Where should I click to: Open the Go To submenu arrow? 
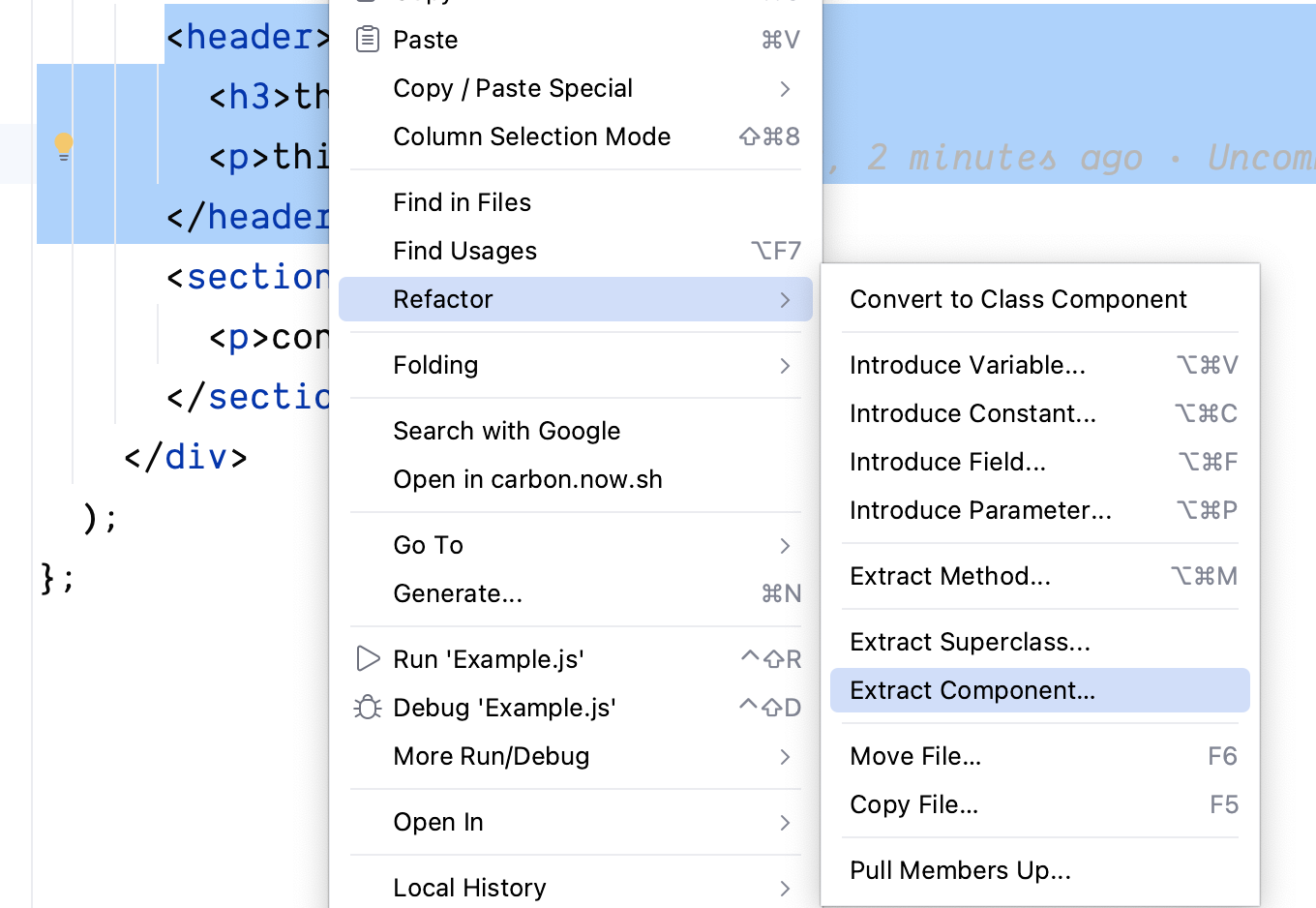pyautogui.click(x=786, y=545)
